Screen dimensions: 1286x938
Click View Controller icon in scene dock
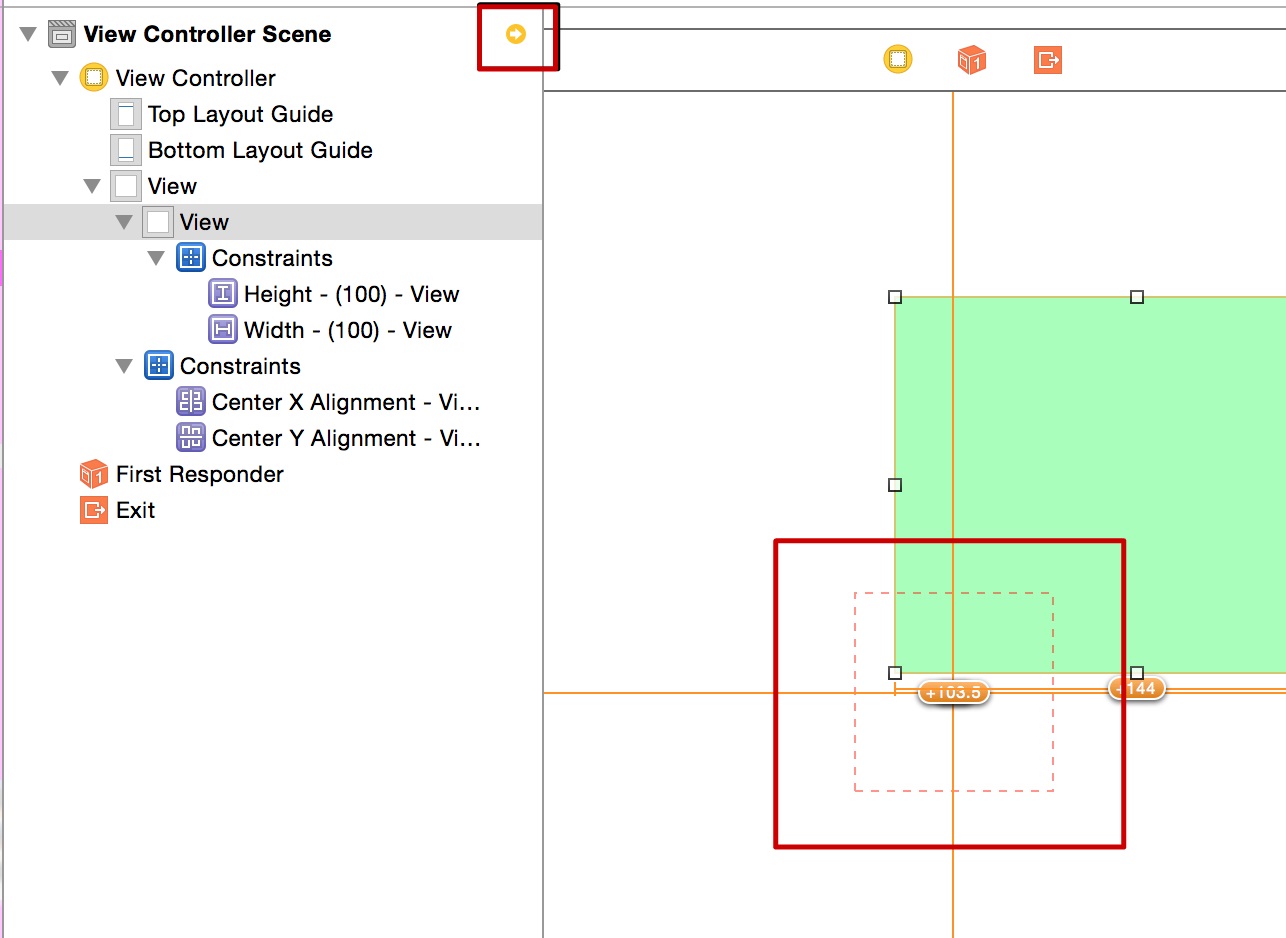pyautogui.click(x=898, y=60)
